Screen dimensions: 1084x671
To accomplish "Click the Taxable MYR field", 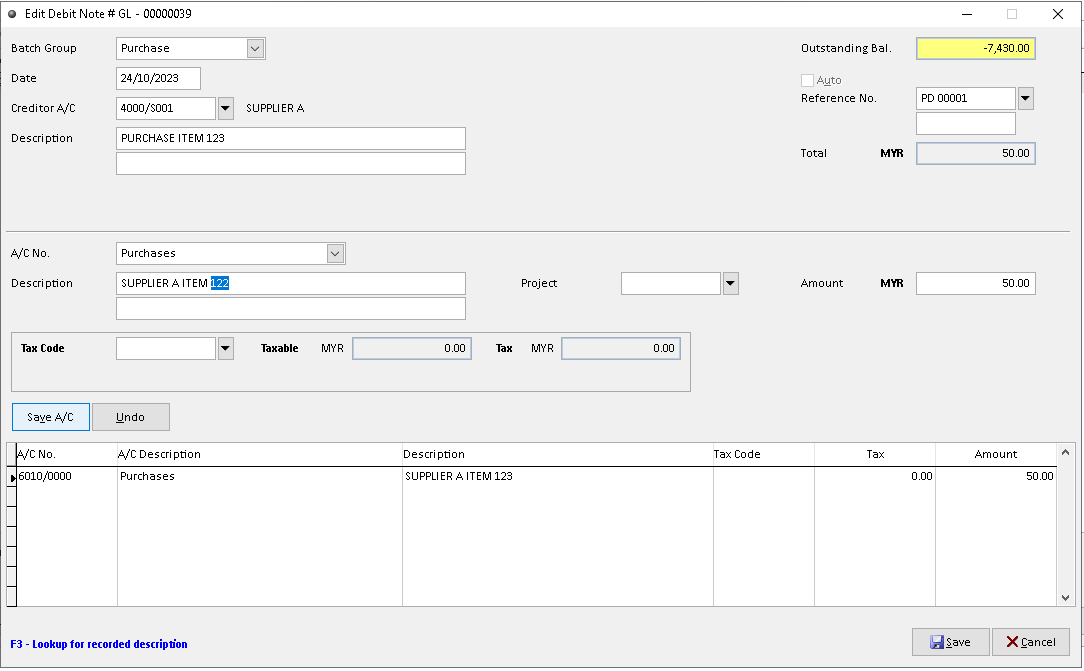I will (x=412, y=348).
